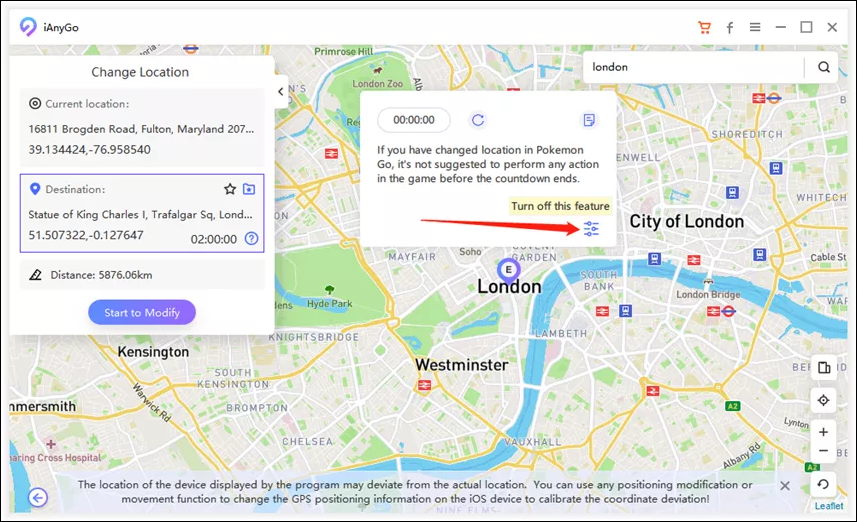
Task: Click the iAnyGo logo
Action: pos(28,27)
